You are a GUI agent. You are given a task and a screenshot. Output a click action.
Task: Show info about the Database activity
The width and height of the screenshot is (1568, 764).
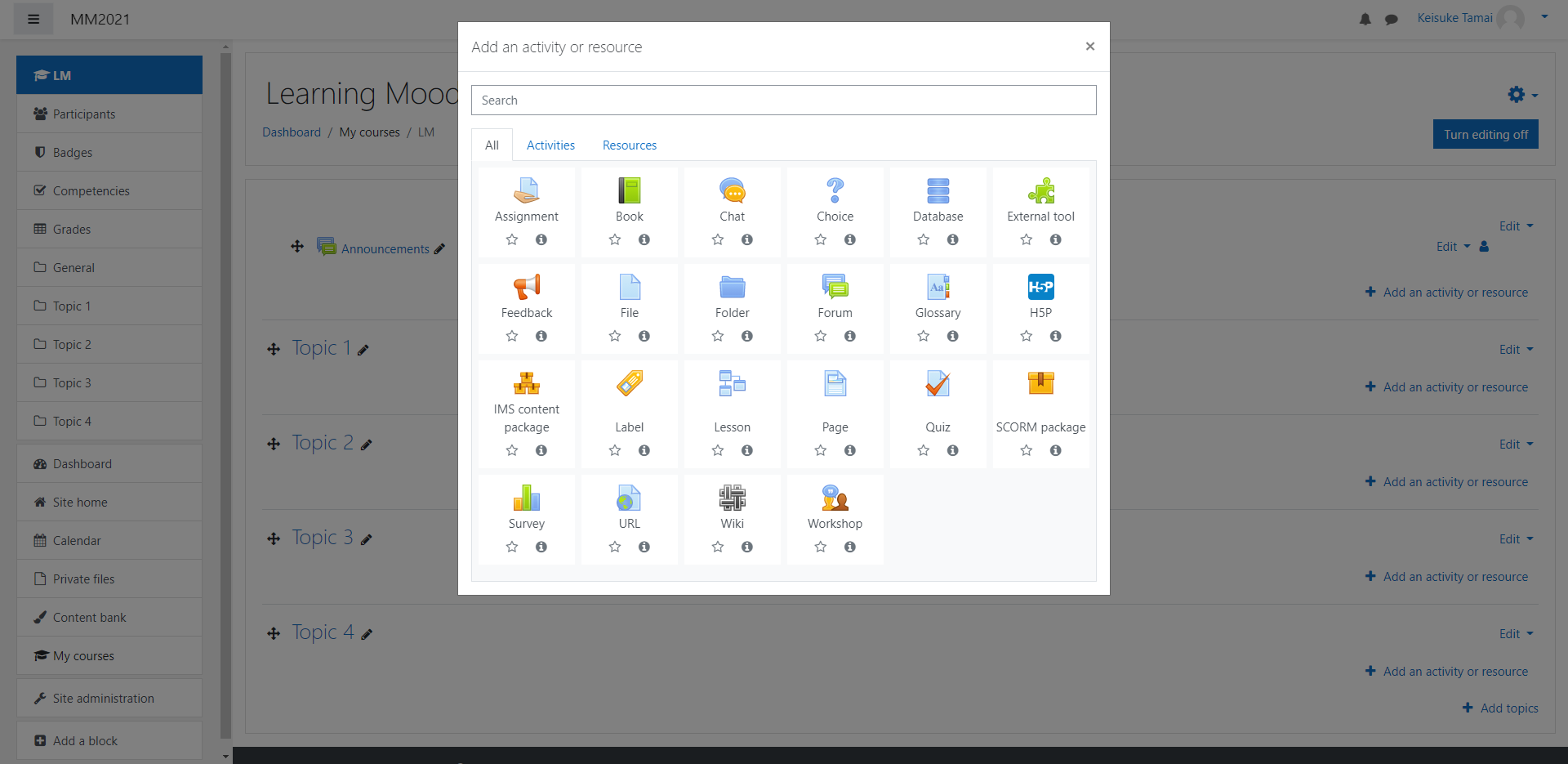pyautogui.click(x=953, y=239)
